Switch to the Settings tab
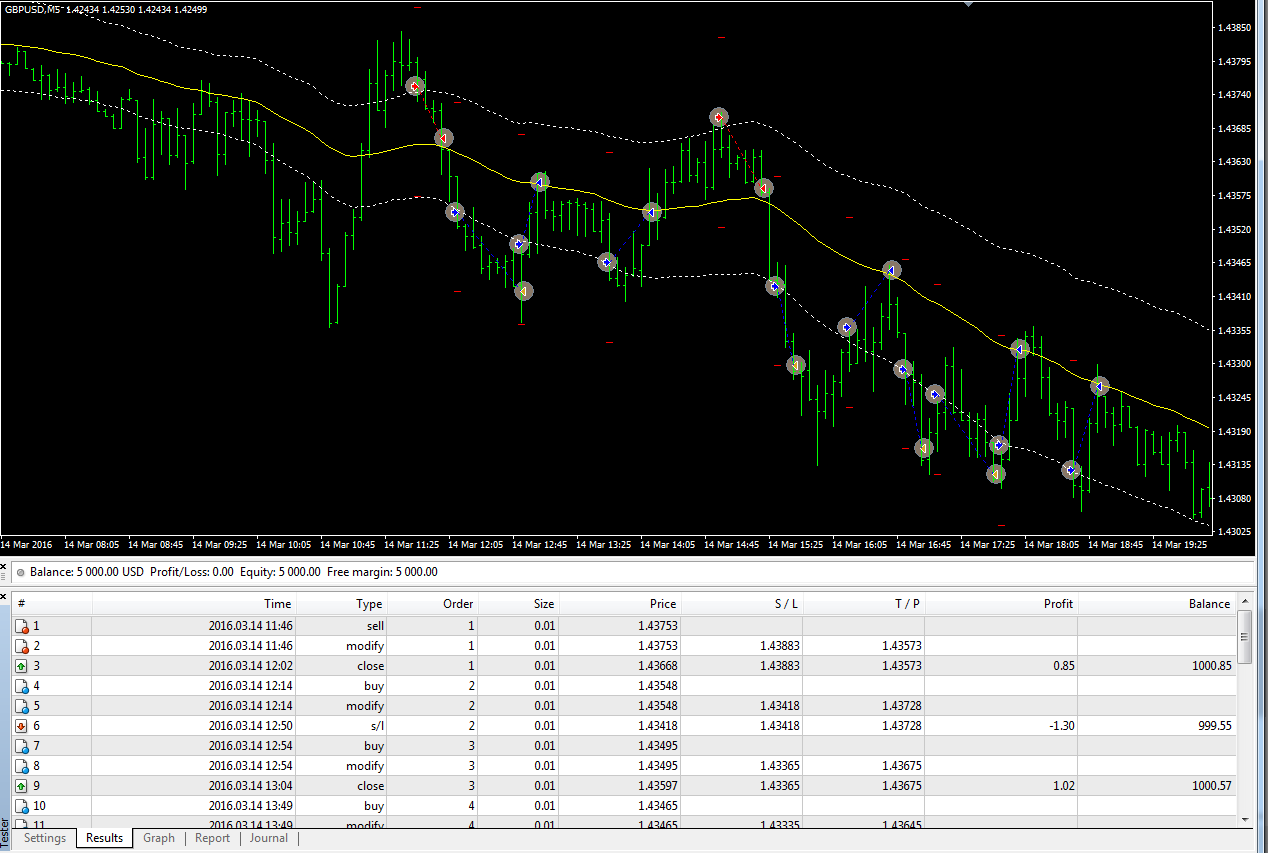 [x=45, y=838]
